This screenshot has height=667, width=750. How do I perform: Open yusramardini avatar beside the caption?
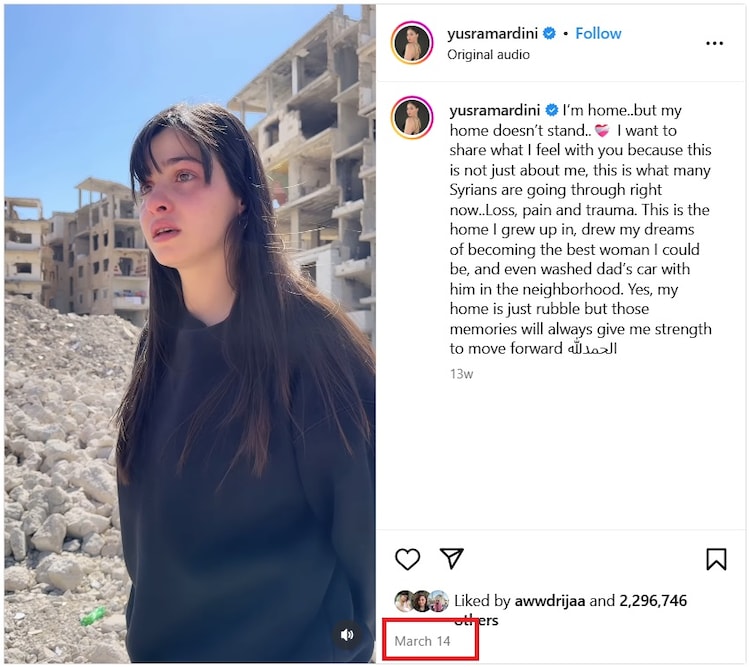click(x=412, y=117)
